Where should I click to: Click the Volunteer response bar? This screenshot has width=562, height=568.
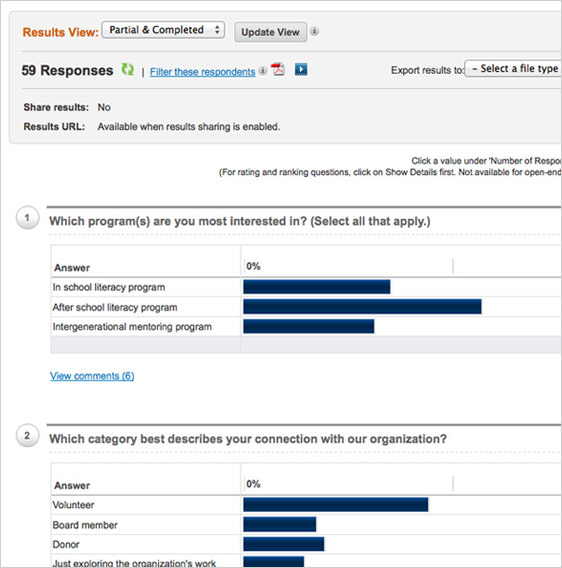click(336, 505)
